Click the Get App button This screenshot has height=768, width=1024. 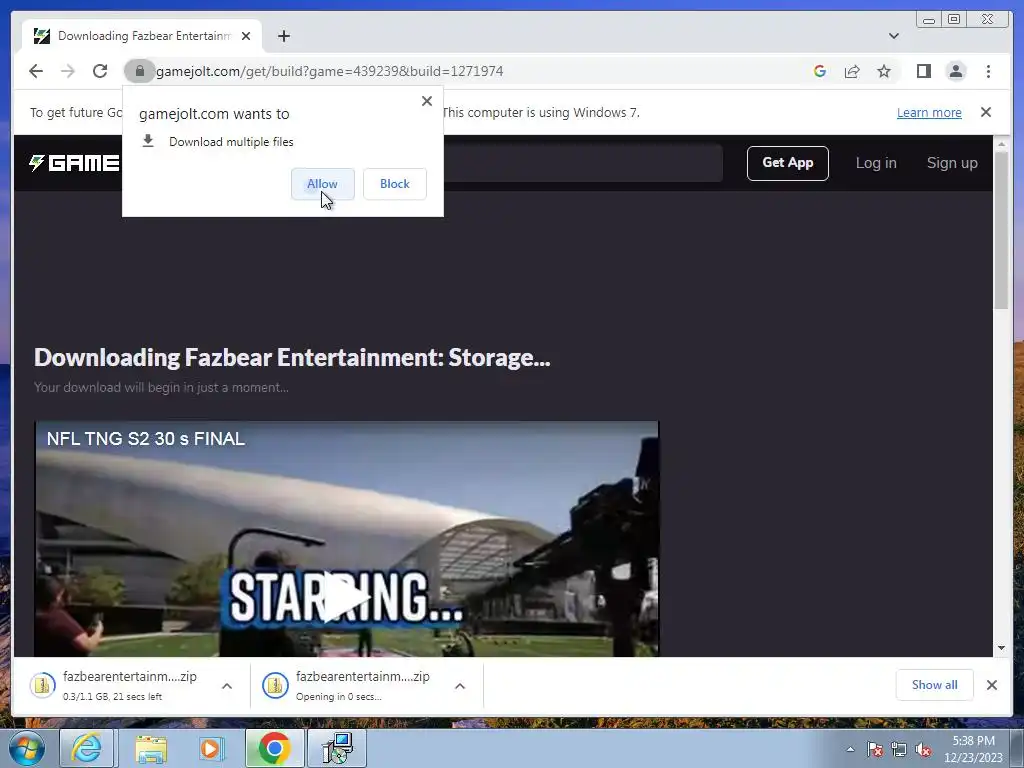coord(788,163)
